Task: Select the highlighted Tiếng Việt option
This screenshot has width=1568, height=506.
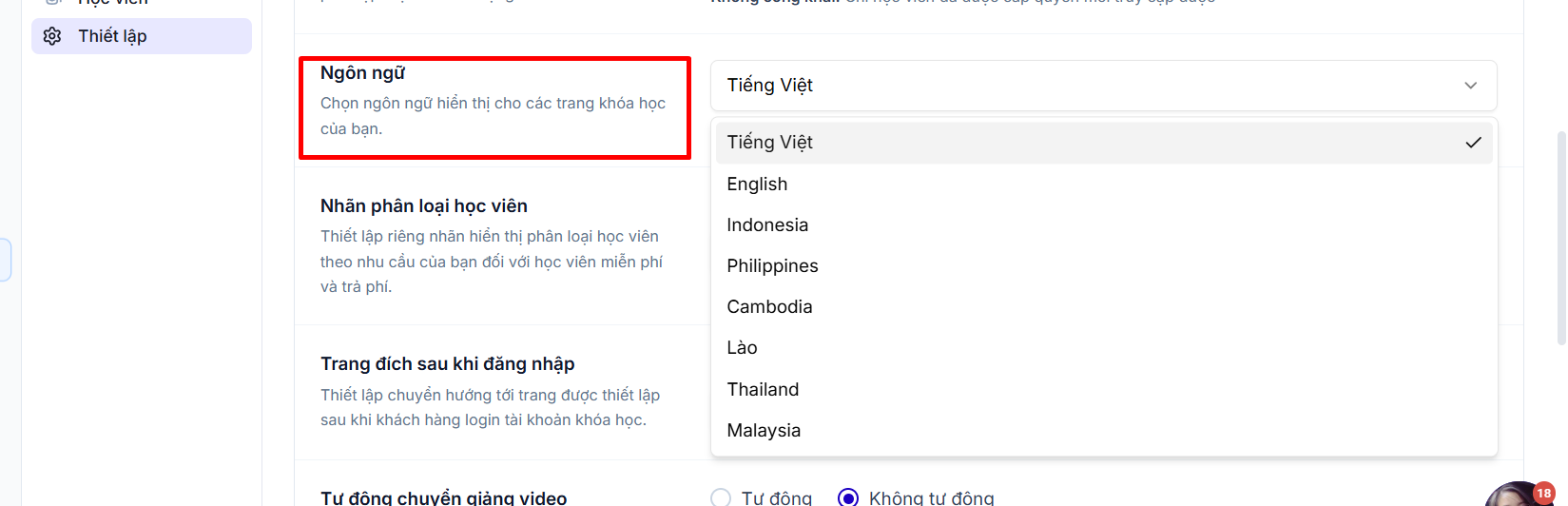Action: (x=1104, y=143)
